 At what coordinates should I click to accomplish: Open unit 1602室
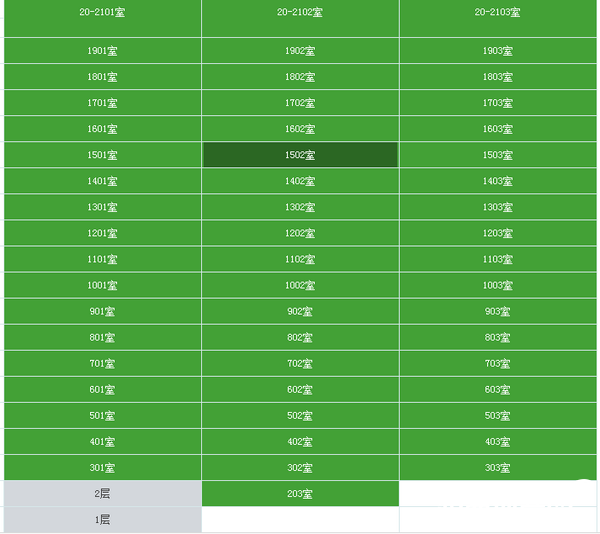pos(300,129)
